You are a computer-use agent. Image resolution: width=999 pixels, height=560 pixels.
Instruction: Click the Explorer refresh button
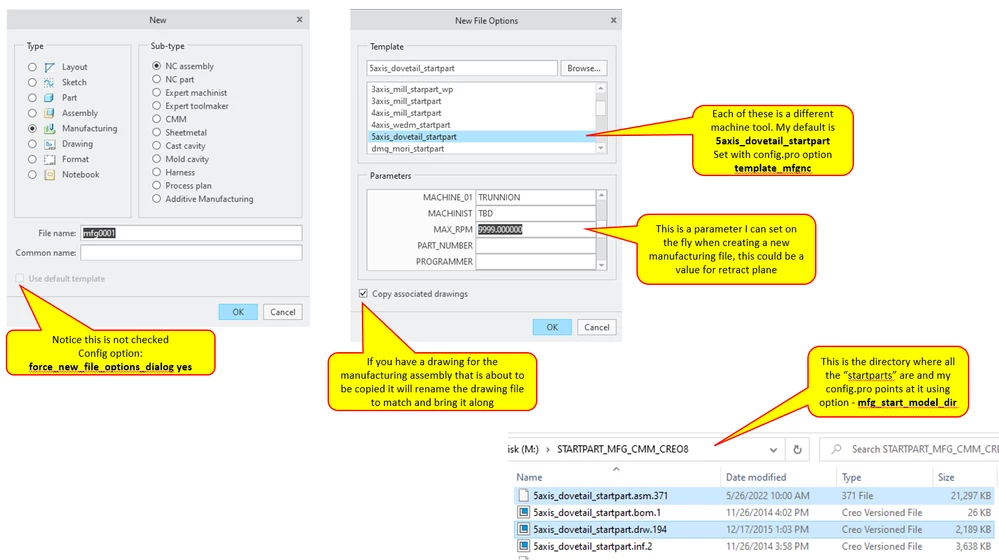click(797, 449)
